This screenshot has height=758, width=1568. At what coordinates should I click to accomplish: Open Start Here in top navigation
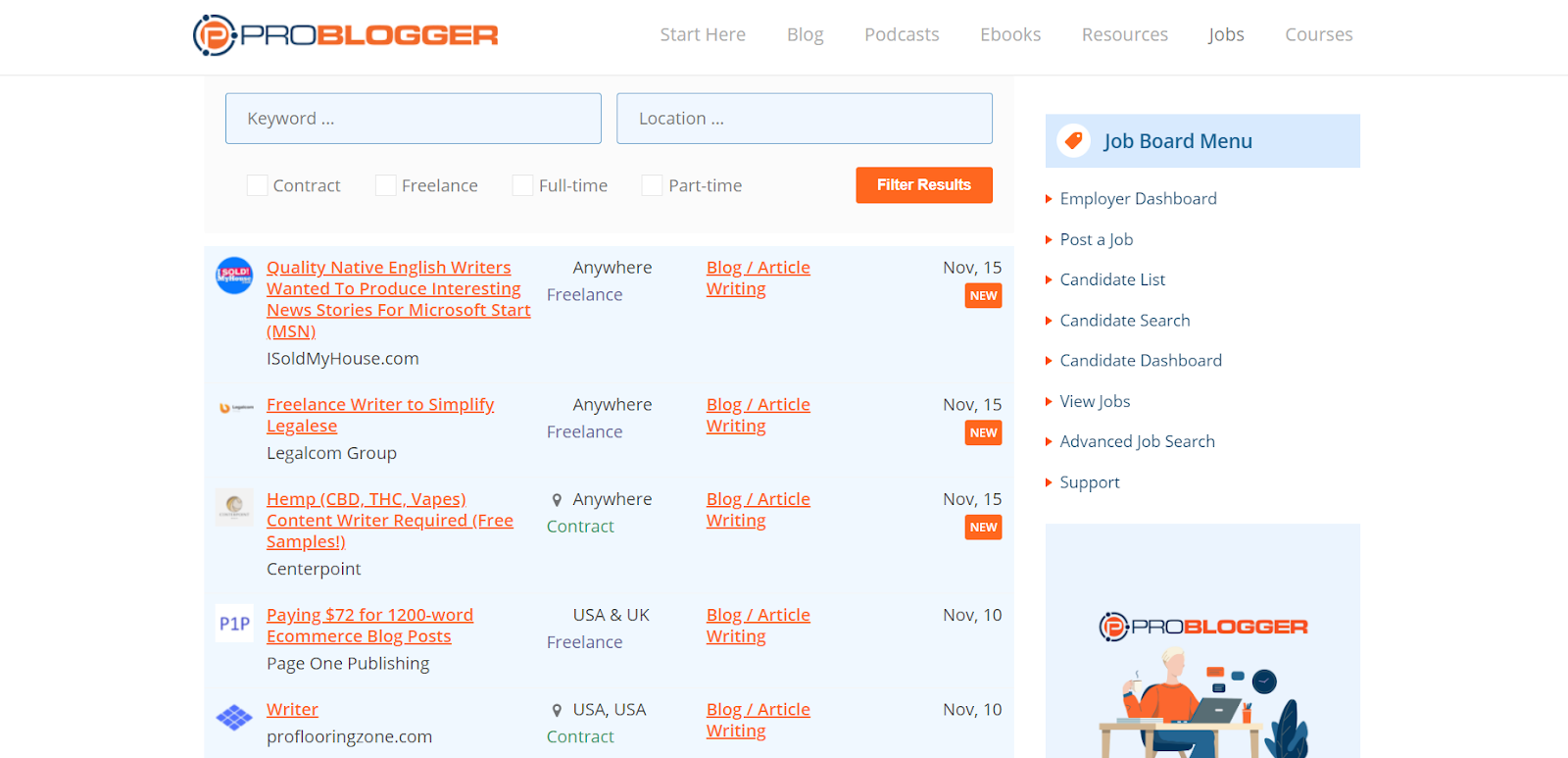[x=703, y=34]
